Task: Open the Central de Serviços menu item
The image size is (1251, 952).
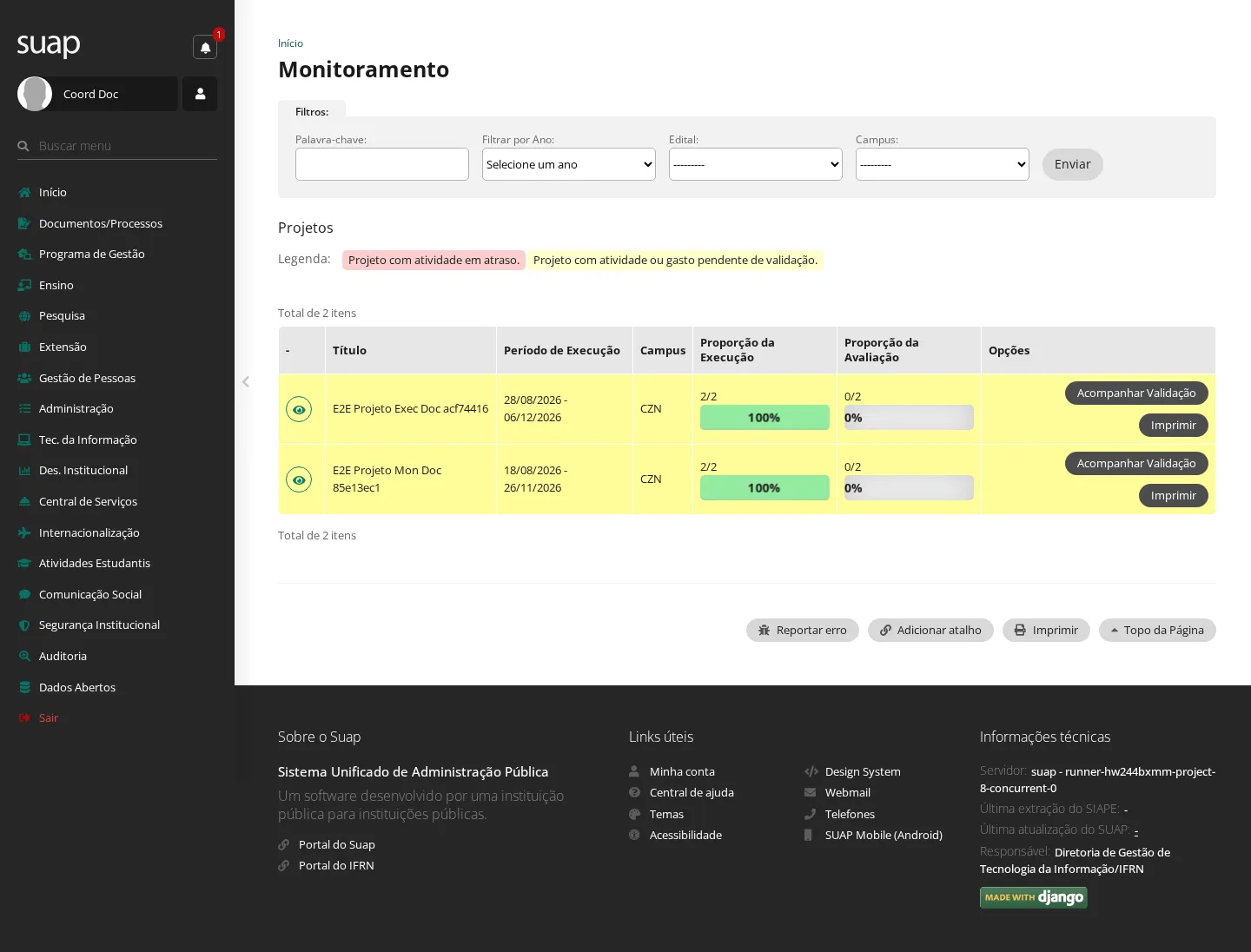Action: 117,501
